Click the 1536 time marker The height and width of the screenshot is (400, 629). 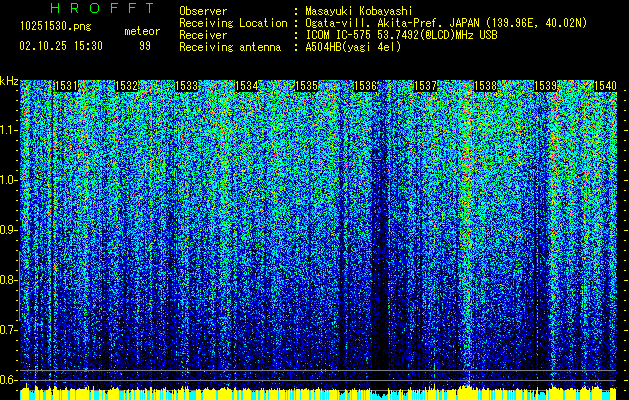pos(366,86)
